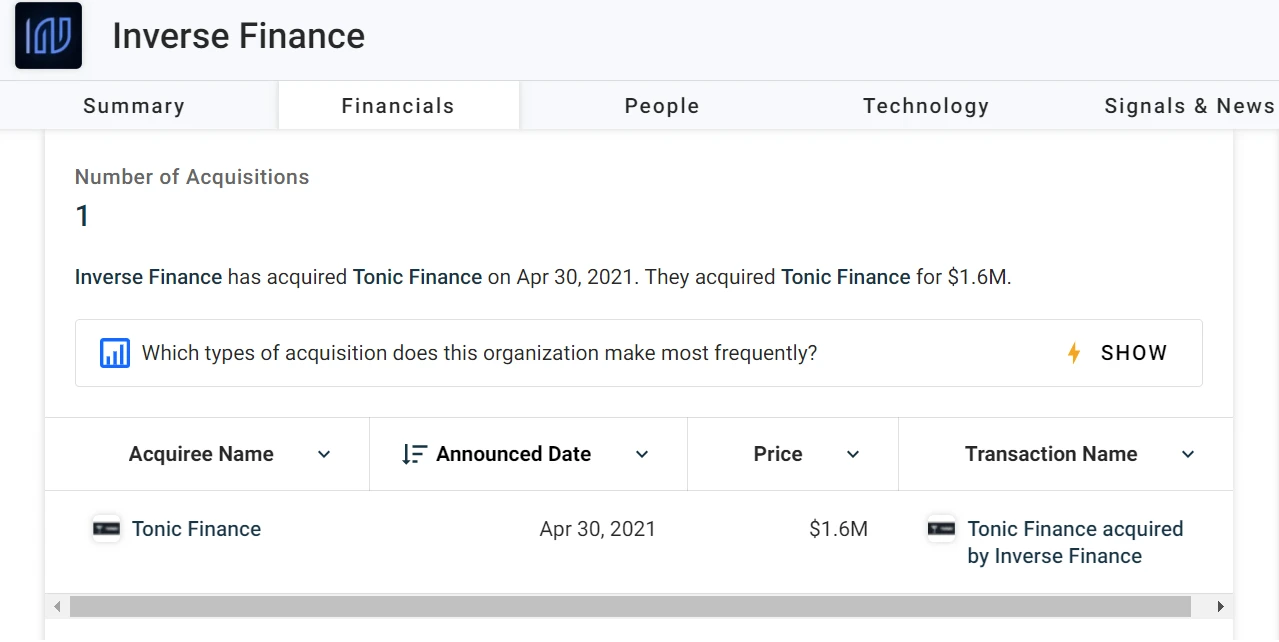Expand the Announced Date column menu

tap(642, 454)
